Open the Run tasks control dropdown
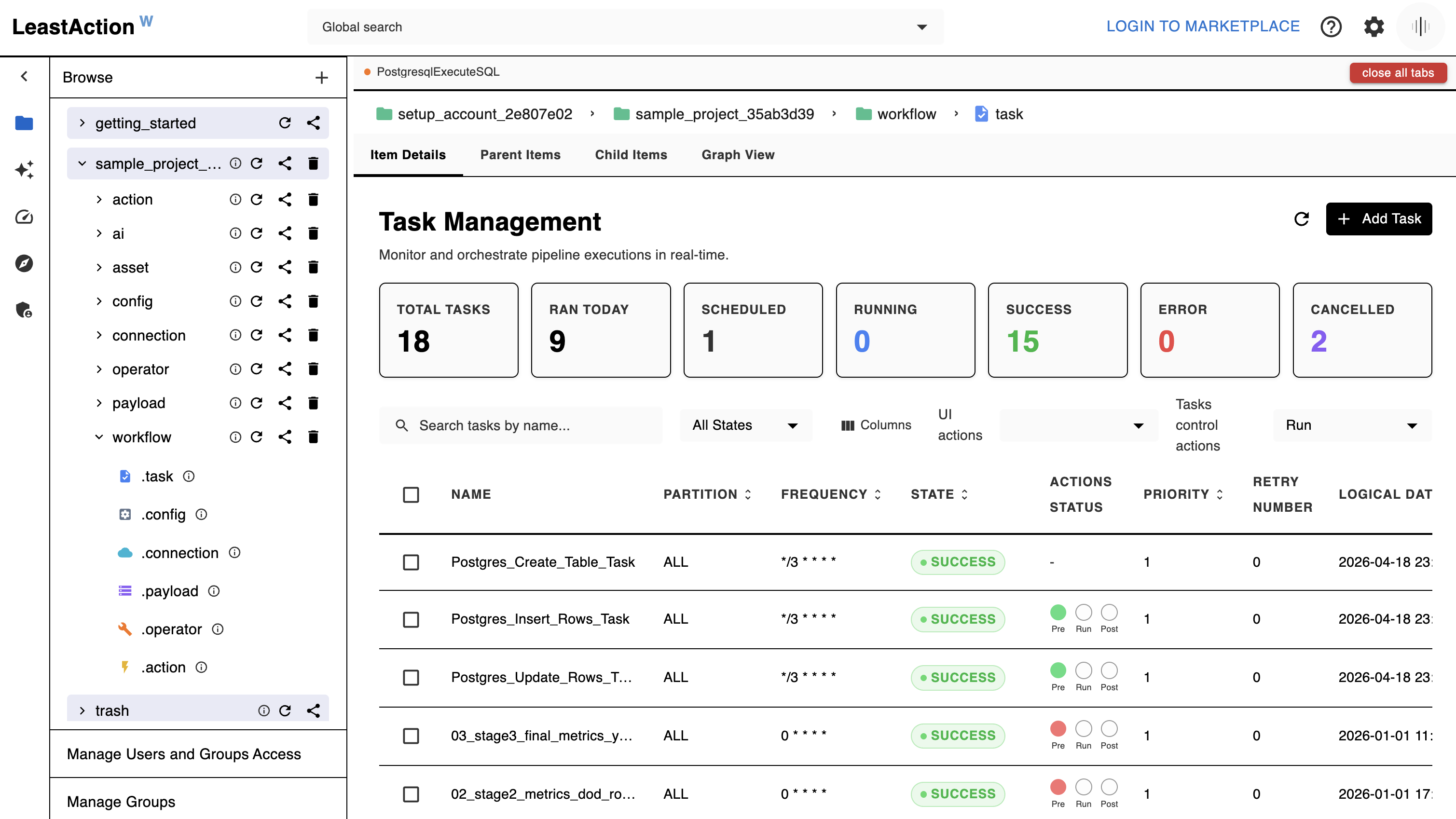The height and width of the screenshot is (819, 1456). point(1352,425)
